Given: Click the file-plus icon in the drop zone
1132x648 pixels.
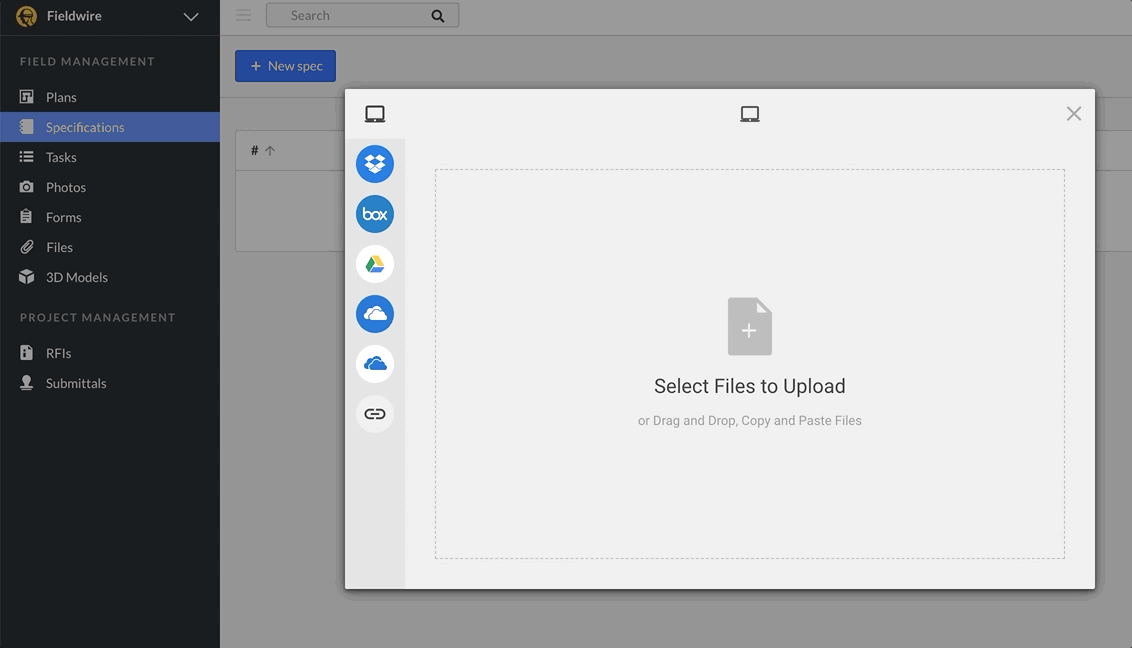Looking at the screenshot, I should (749, 327).
